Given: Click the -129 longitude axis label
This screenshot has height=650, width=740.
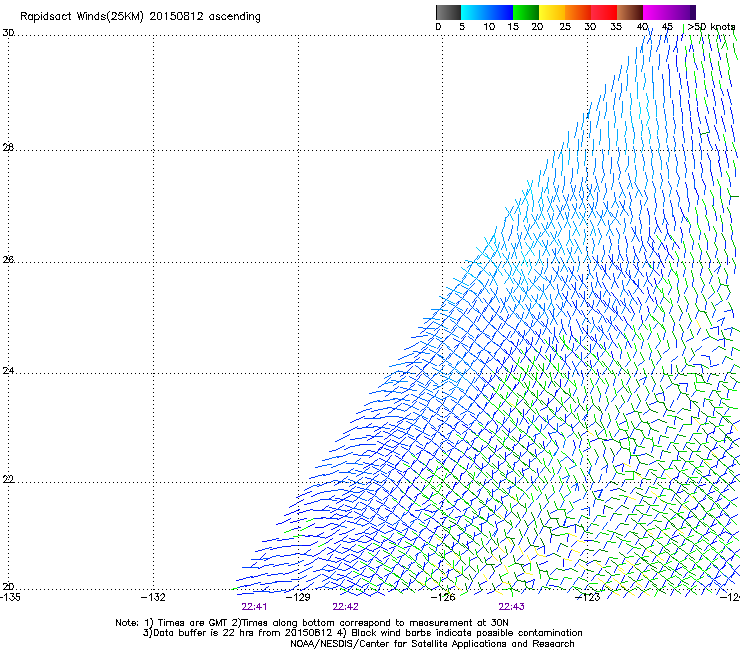Looking at the screenshot, I should 298,597.
